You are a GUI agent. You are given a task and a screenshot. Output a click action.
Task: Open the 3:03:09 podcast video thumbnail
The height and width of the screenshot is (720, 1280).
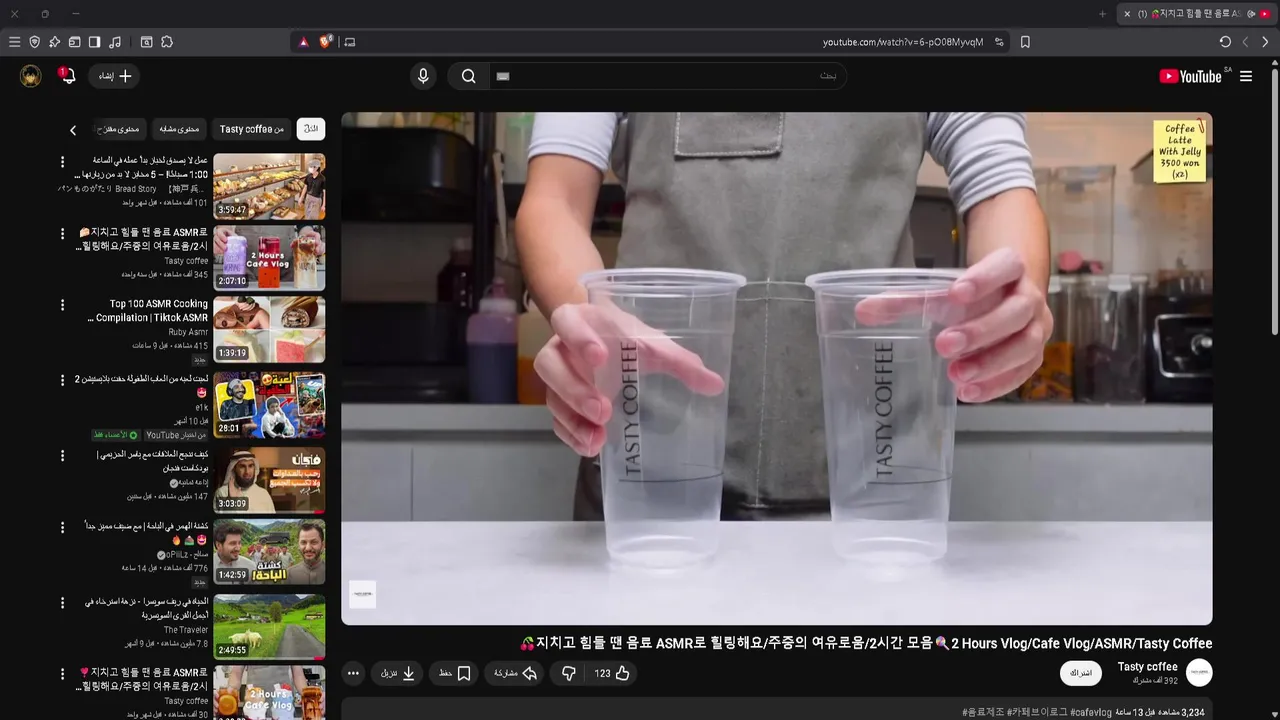269,480
